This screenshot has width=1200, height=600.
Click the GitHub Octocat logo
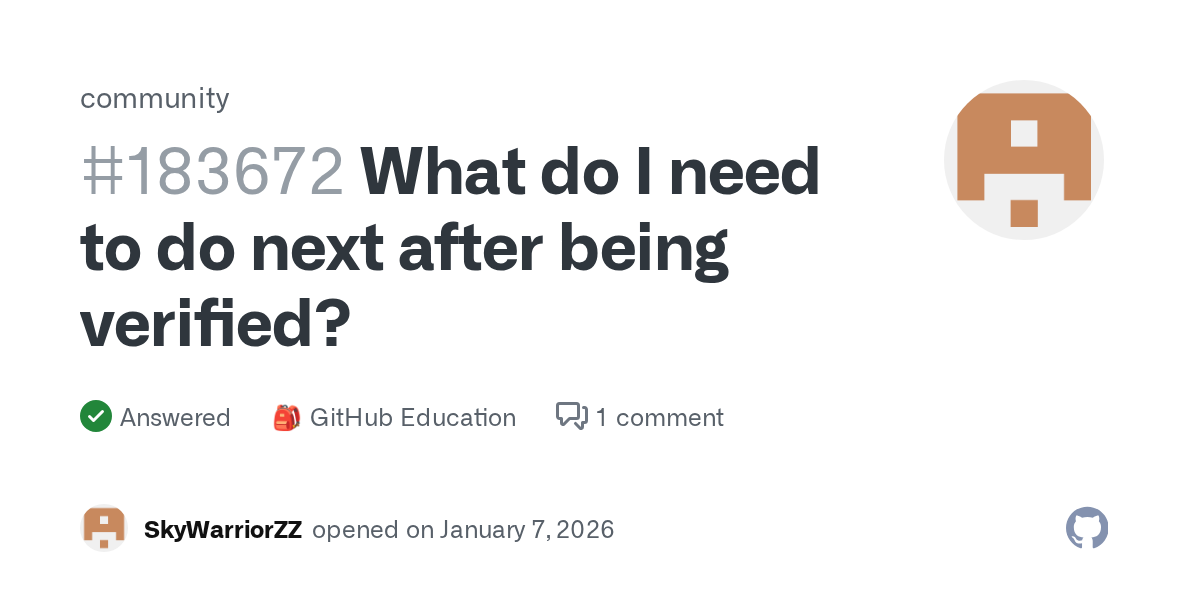tap(1087, 528)
